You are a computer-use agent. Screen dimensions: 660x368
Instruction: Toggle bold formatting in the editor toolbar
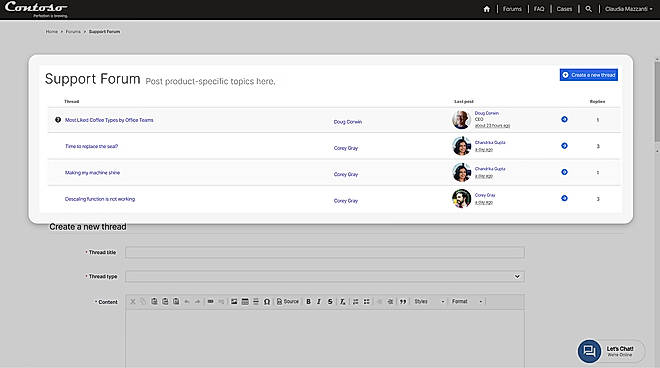click(x=309, y=301)
